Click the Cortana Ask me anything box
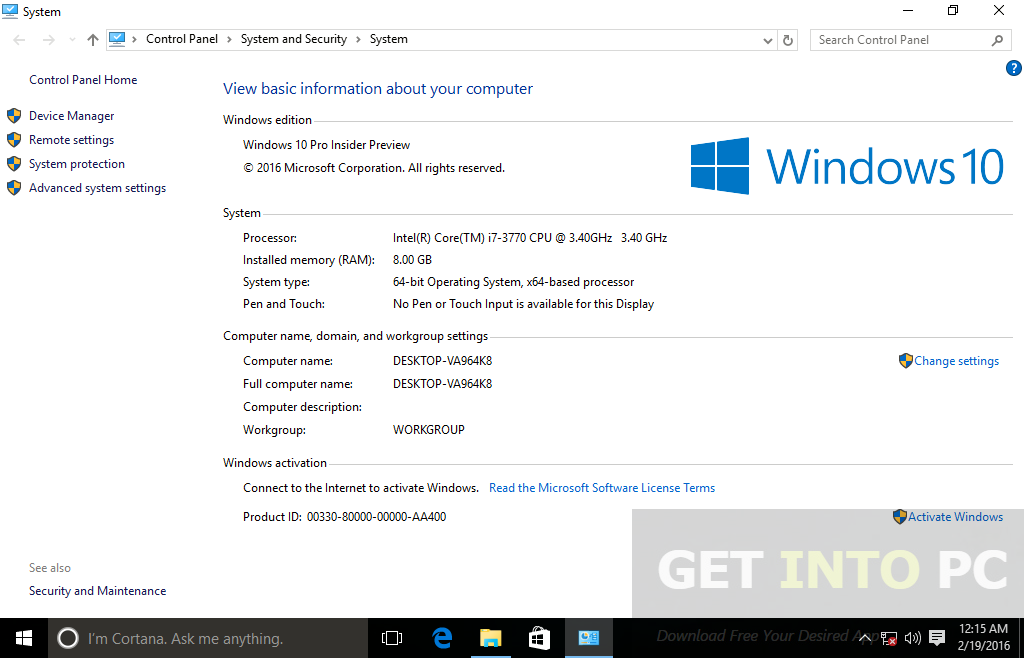 point(208,638)
